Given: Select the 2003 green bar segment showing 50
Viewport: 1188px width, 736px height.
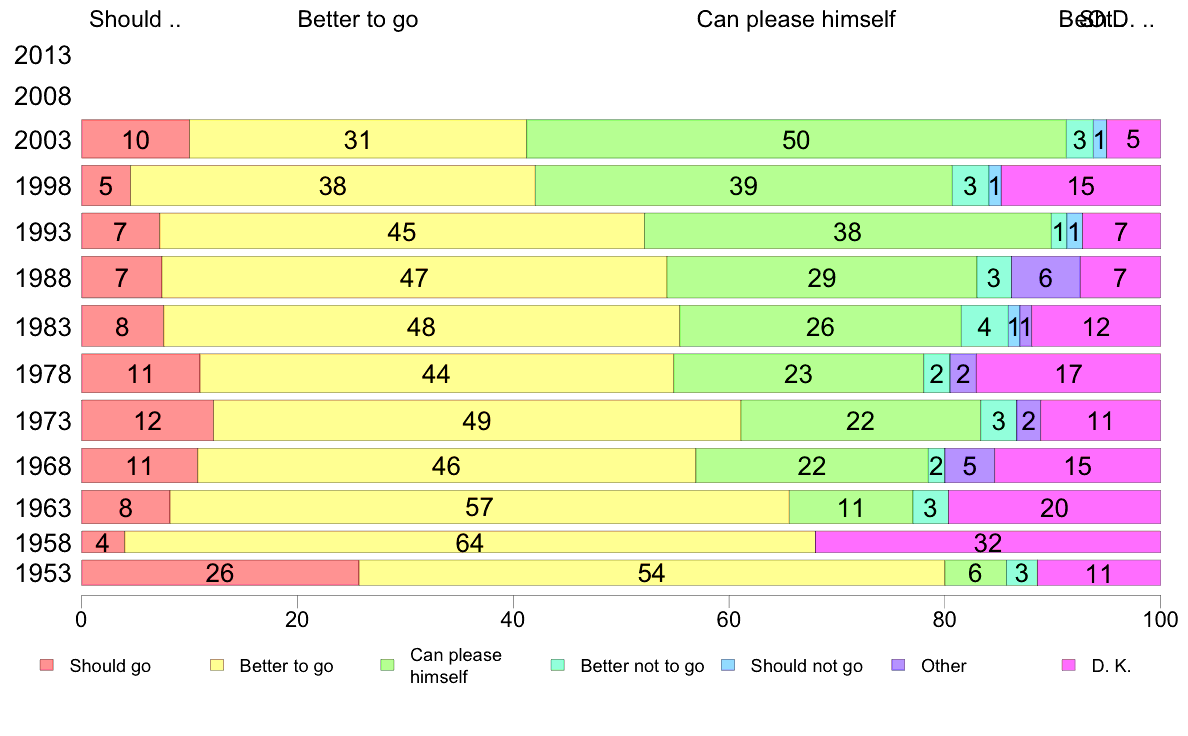Looking at the screenshot, I should (x=796, y=139).
